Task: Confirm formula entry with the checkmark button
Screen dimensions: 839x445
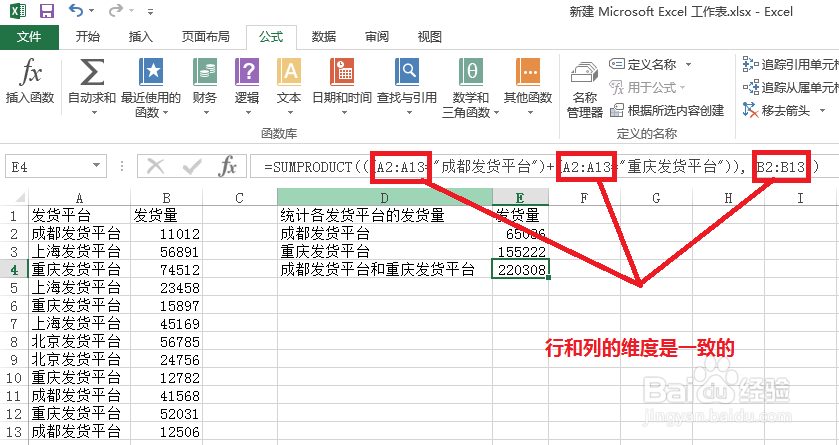Action: pos(192,167)
